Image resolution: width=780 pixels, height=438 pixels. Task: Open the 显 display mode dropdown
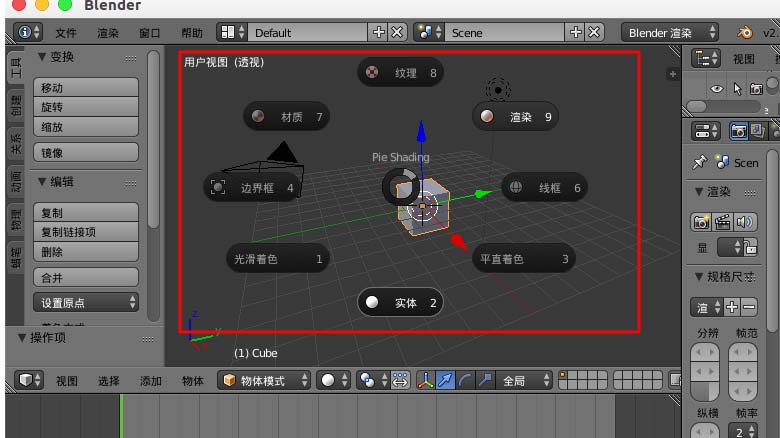click(x=730, y=247)
